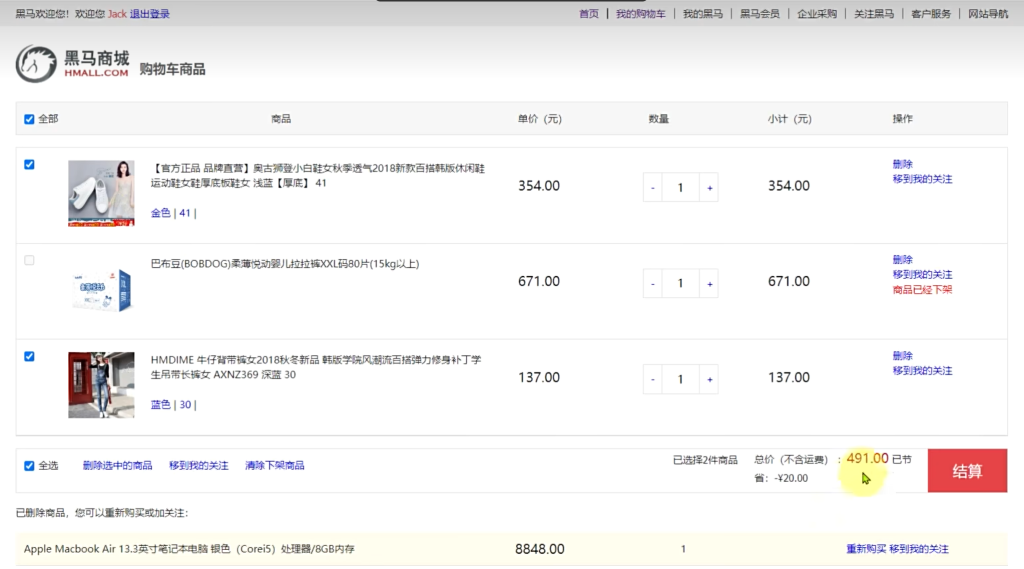Toggle the bottom 全选 checkbox
Image resolution: width=1024 pixels, height=569 pixels.
[x=29, y=466]
